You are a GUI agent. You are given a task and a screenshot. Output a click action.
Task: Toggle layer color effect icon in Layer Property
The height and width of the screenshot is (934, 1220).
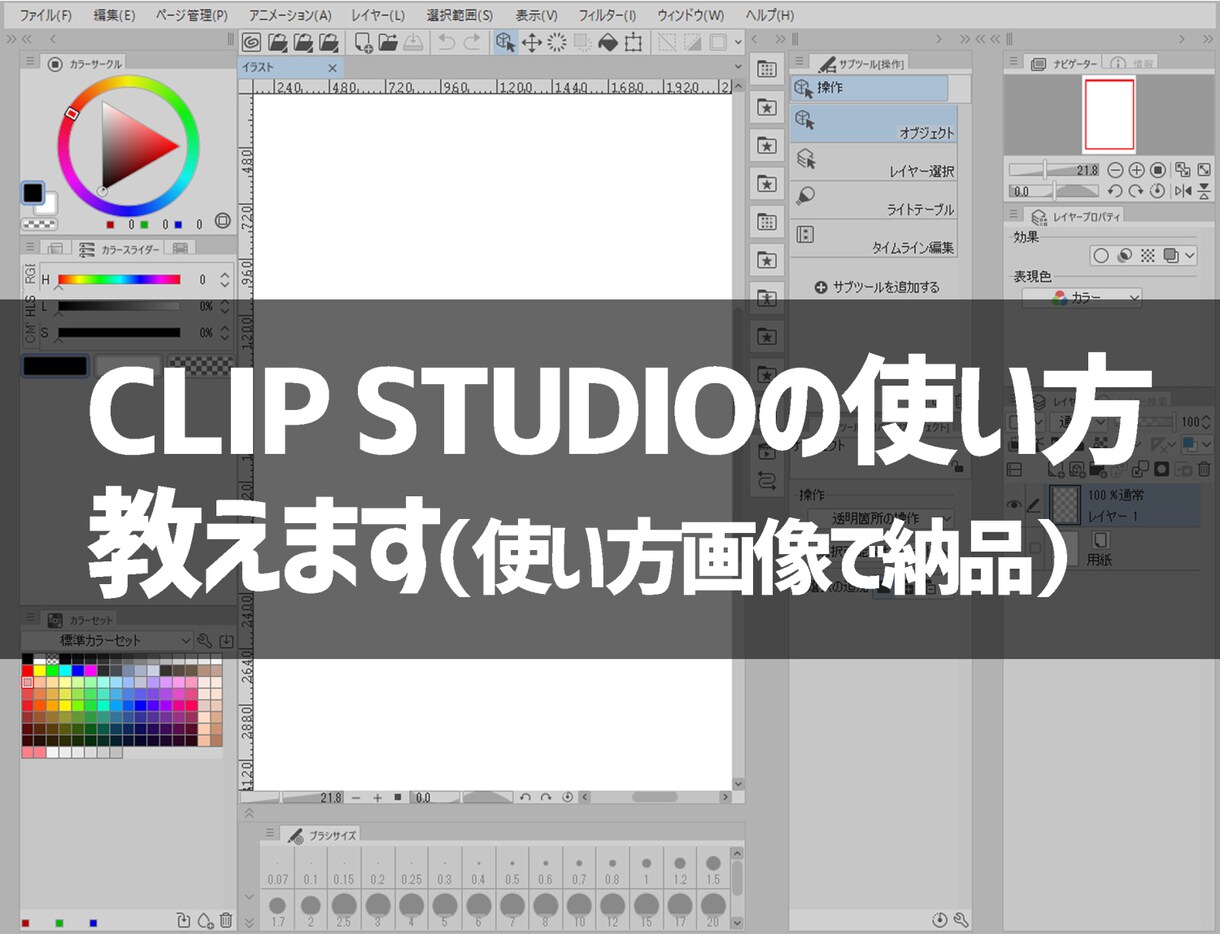pos(1170,256)
